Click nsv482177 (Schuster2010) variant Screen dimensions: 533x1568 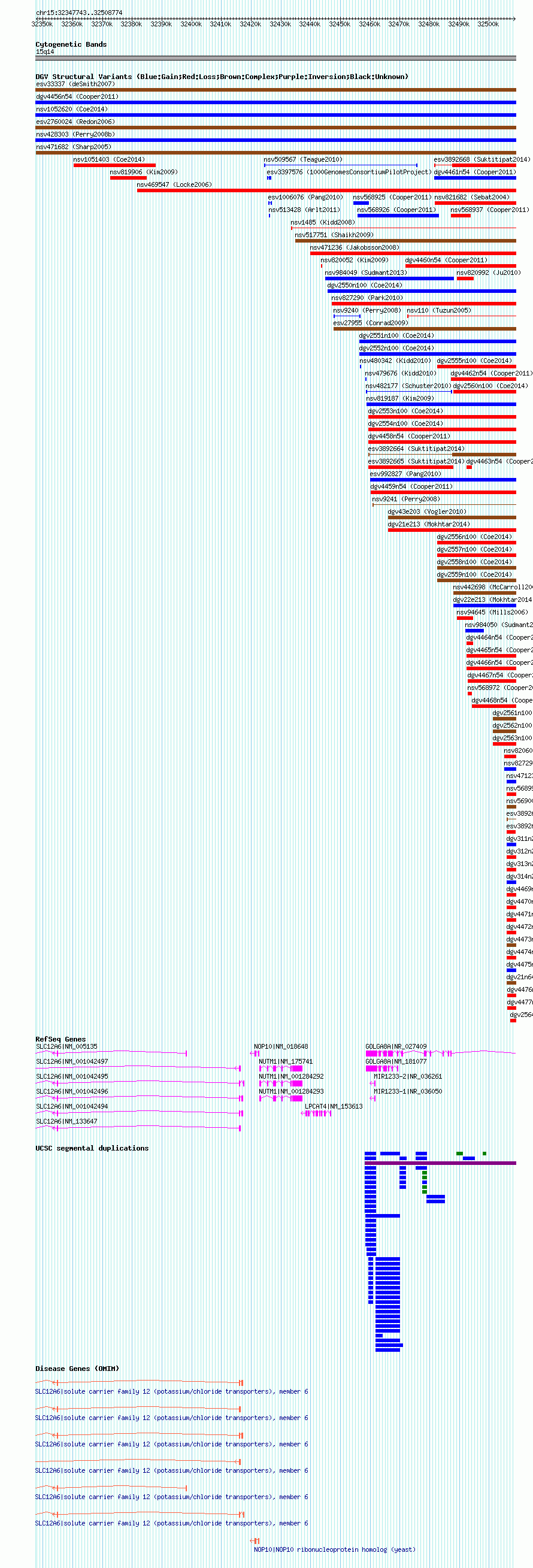pos(409,392)
